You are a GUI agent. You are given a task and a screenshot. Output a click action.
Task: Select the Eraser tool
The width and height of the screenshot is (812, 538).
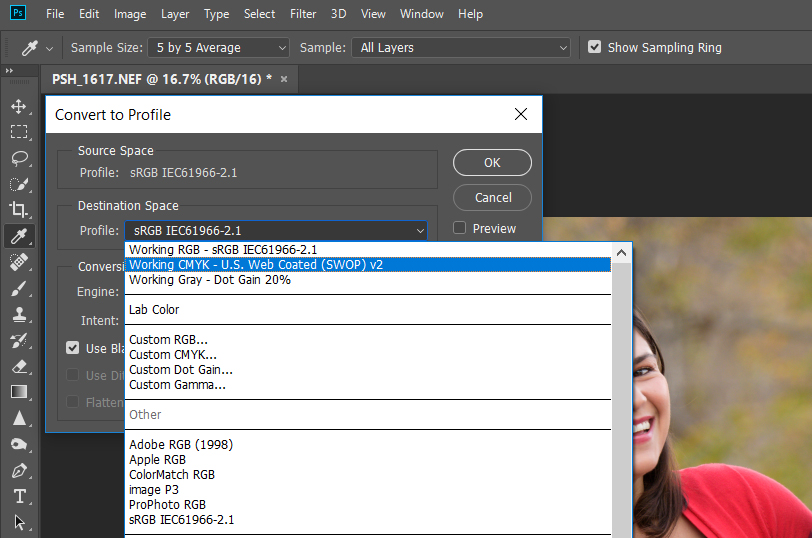pos(19,366)
